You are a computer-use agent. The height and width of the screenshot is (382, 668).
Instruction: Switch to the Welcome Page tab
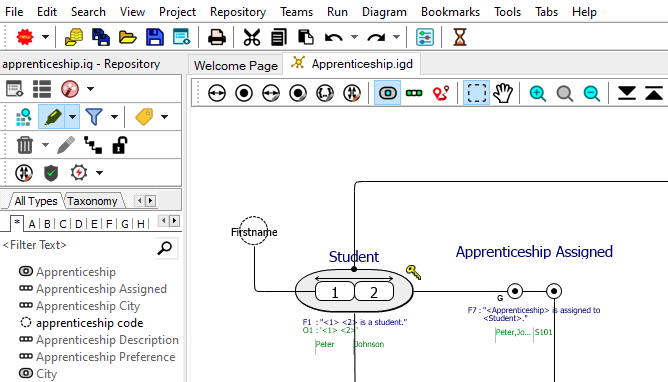click(236, 66)
